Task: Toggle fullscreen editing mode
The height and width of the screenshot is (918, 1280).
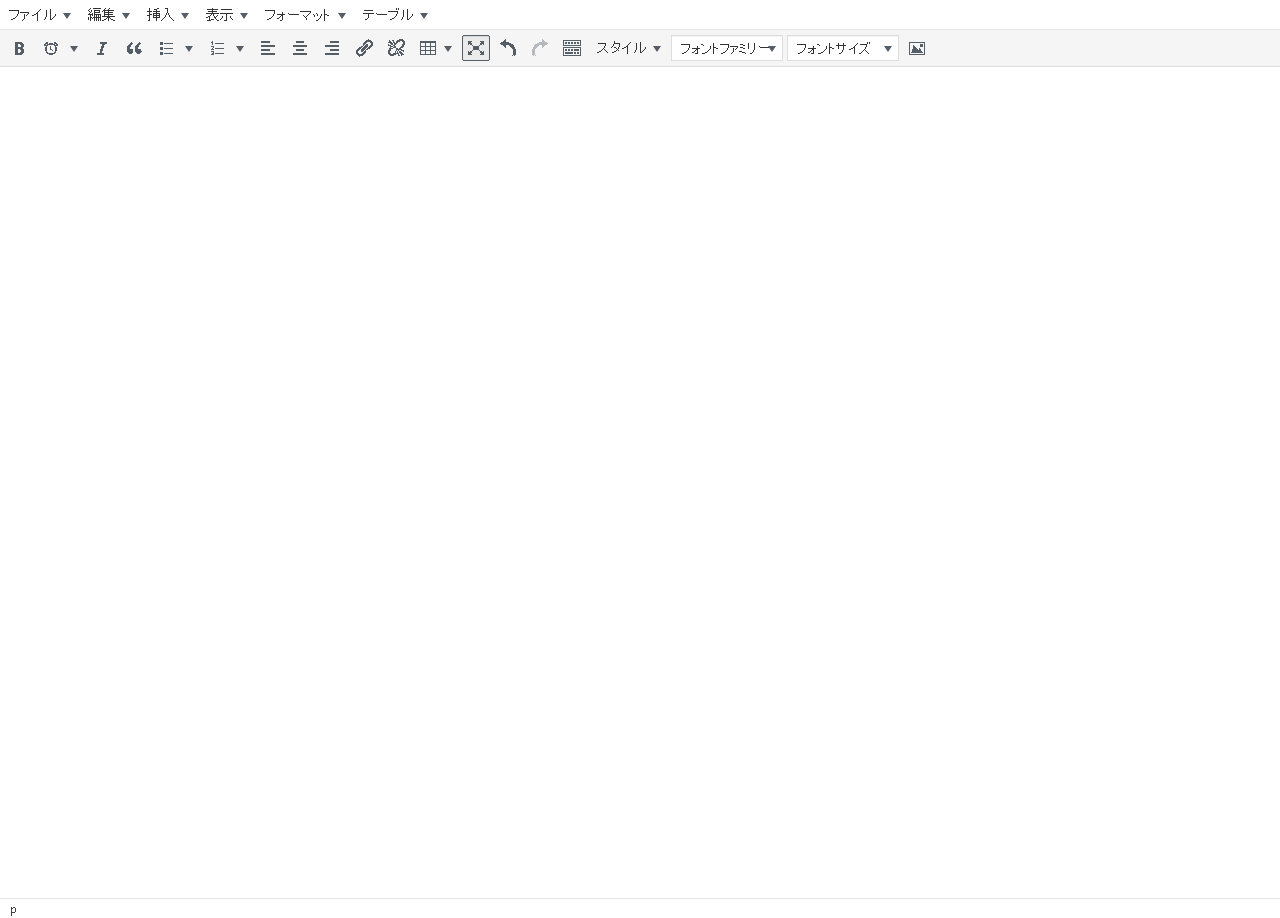Action: pyautogui.click(x=476, y=48)
